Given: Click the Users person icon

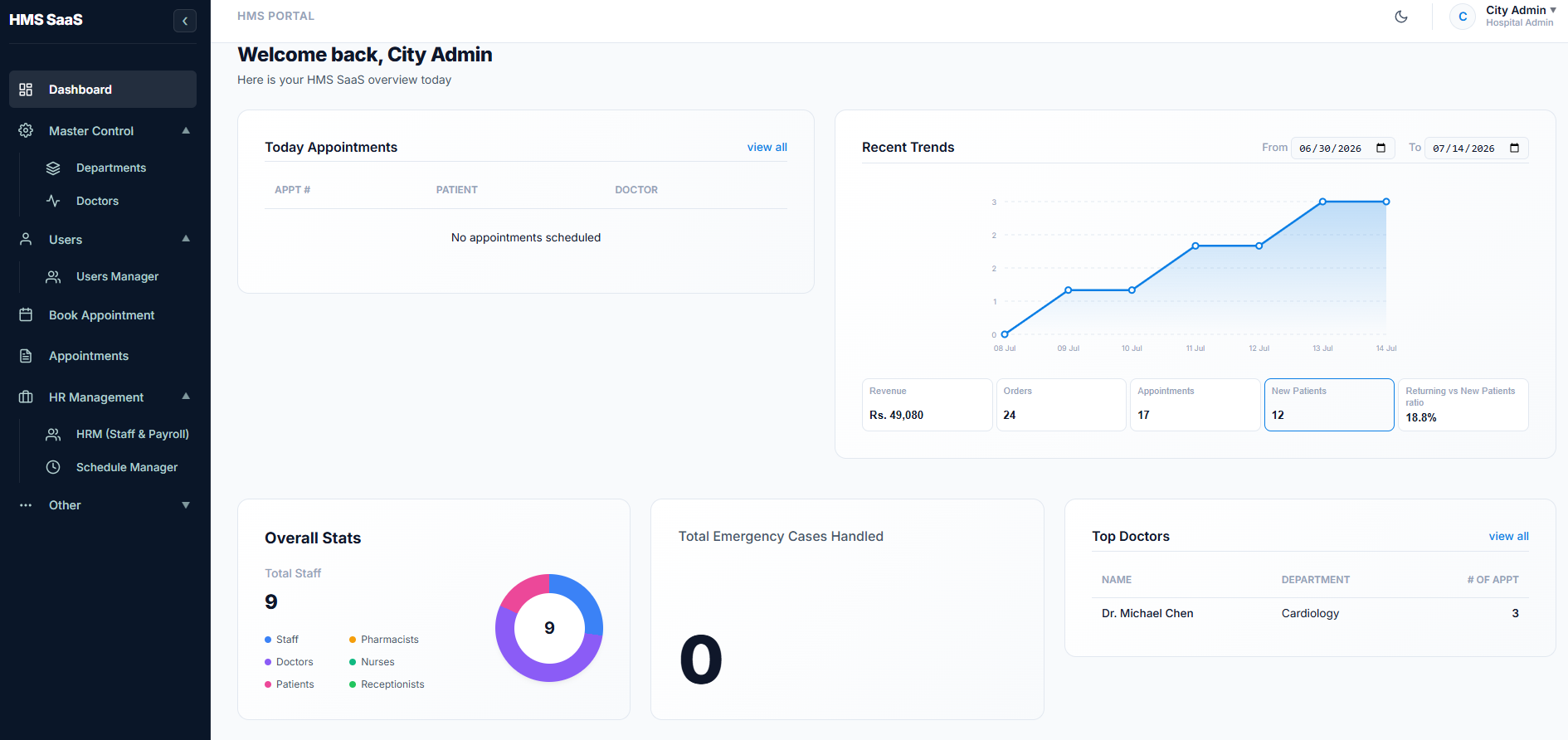Looking at the screenshot, I should (x=26, y=239).
